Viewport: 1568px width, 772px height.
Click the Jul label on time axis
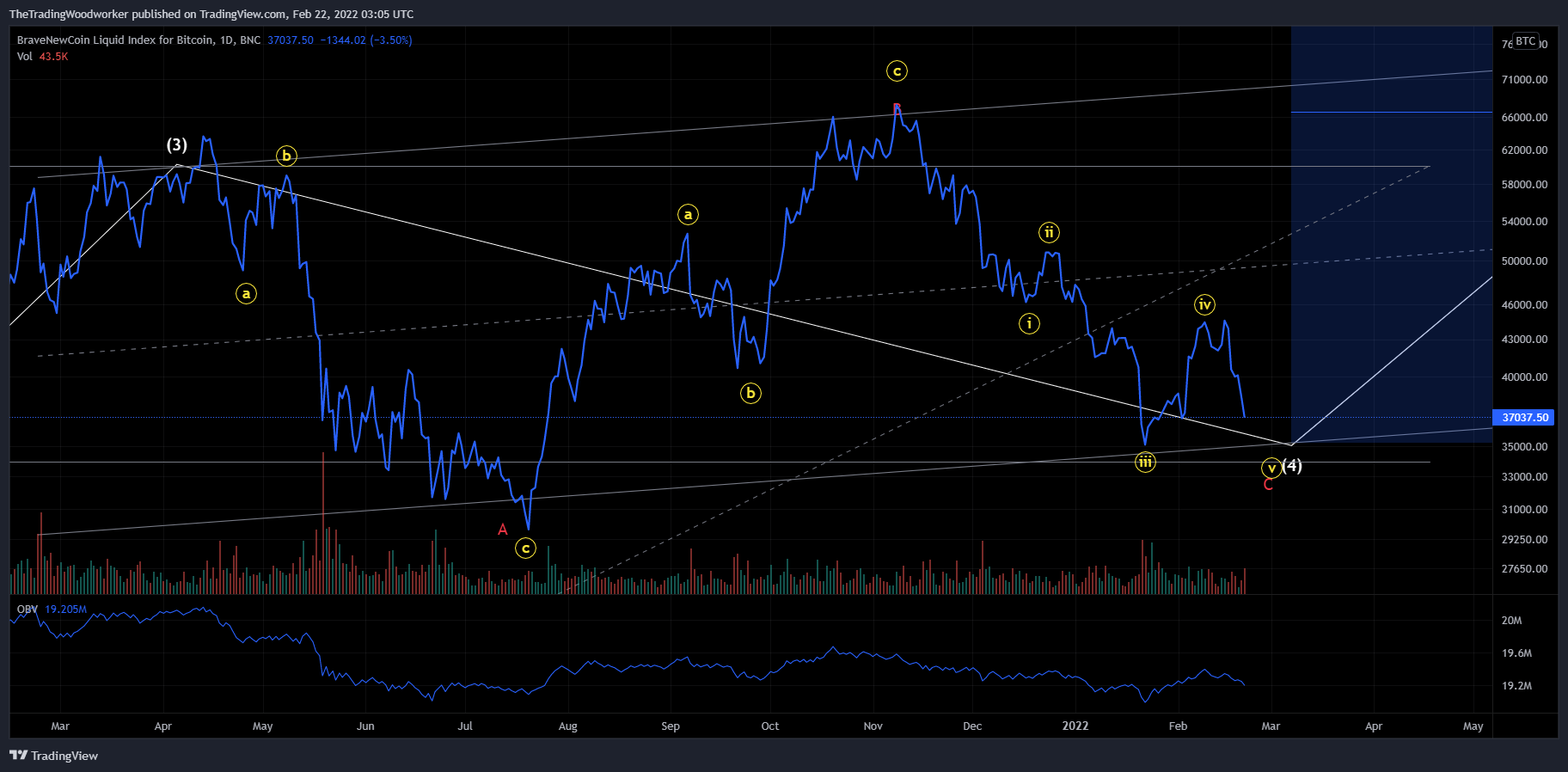point(465,726)
